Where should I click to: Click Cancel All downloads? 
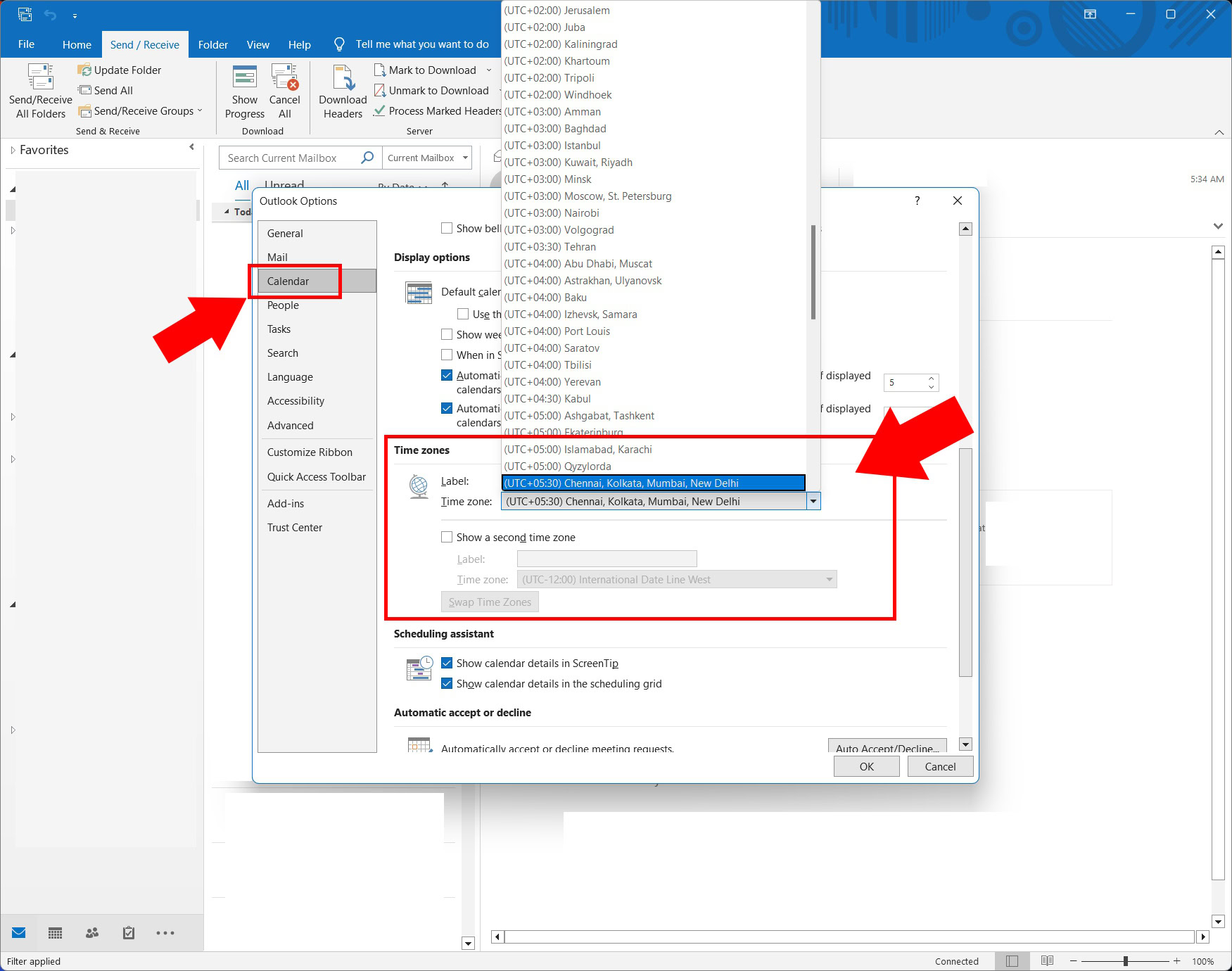tap(285, 91)
